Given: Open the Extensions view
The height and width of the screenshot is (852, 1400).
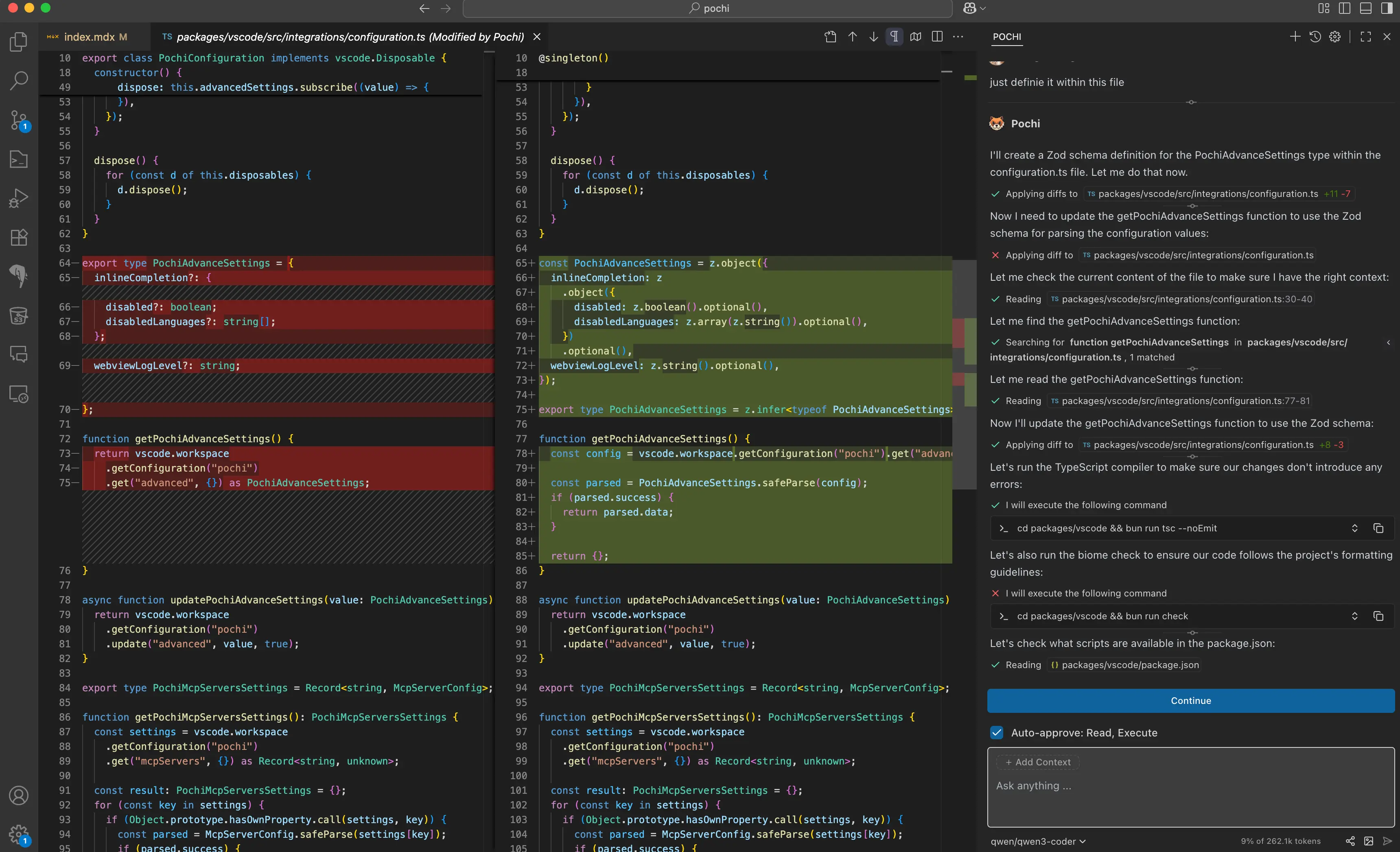Looking at the screenshot, I should click(x=19, y=238).
